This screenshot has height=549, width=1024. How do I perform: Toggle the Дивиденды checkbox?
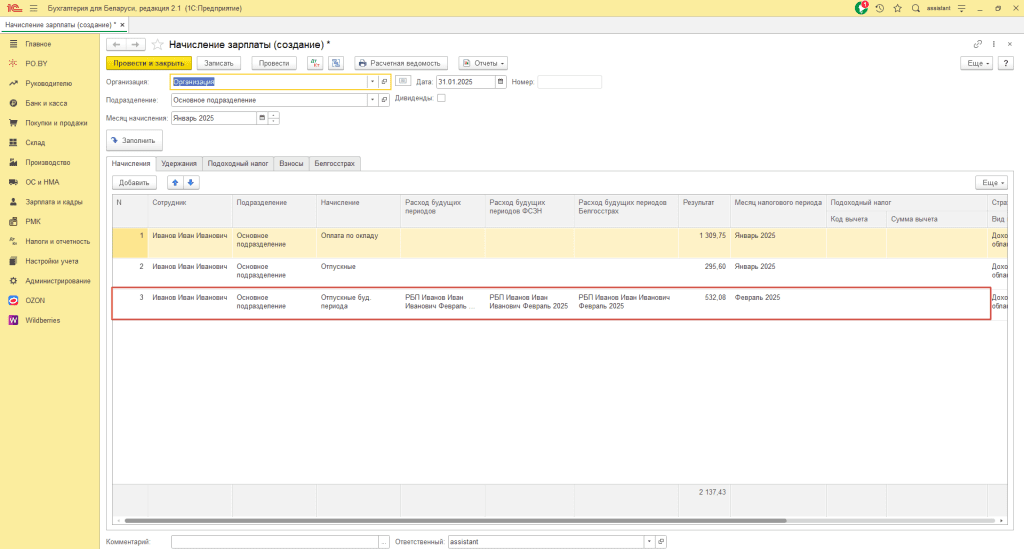(441, 98)
